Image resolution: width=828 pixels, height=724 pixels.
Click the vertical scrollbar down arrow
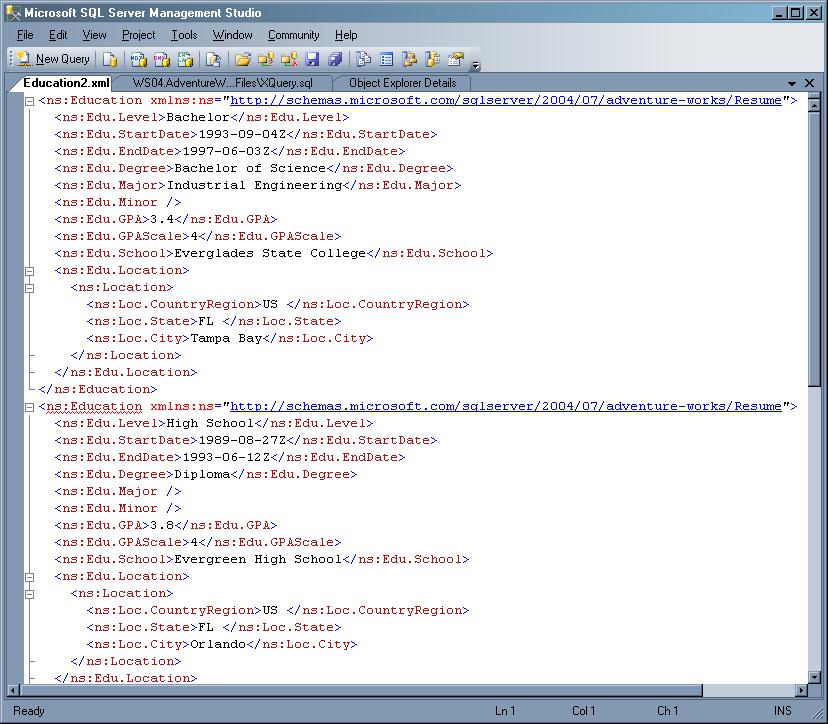click(x=814, y=676)
